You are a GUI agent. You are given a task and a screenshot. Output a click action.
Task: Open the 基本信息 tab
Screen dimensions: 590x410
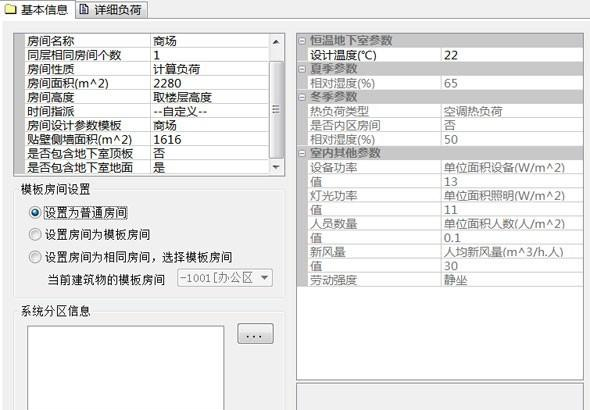coord(37,9)
